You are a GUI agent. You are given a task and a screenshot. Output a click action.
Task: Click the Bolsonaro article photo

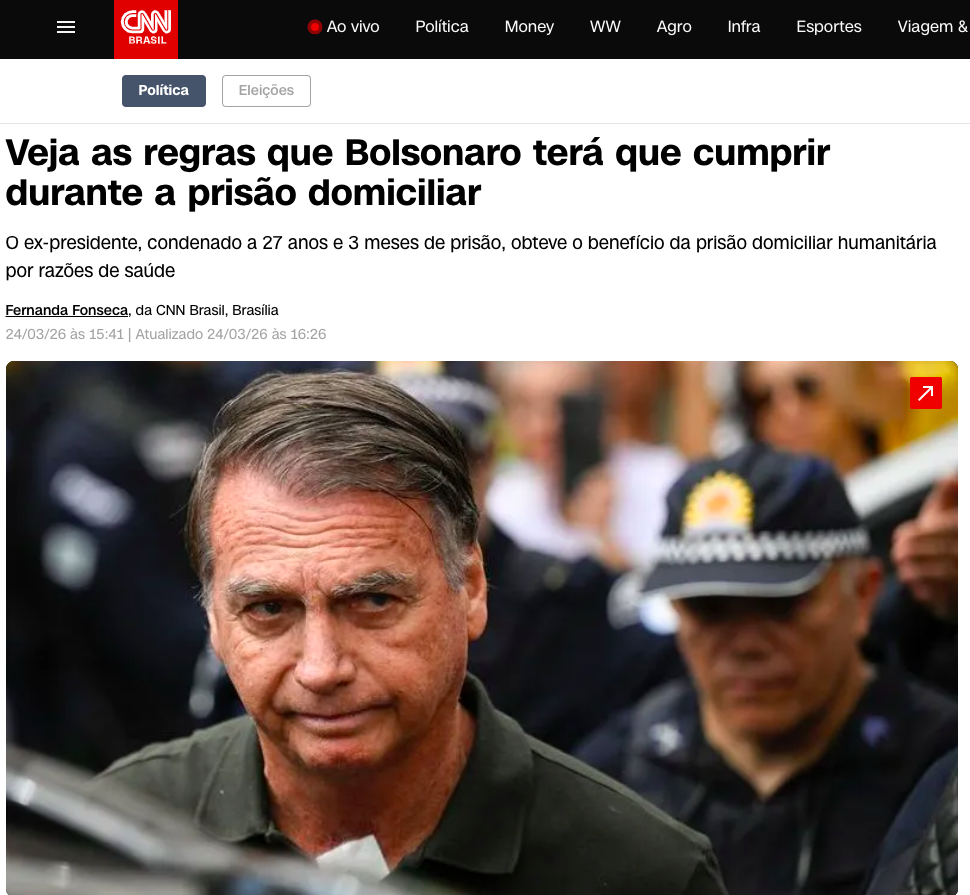tap(482, 628)
